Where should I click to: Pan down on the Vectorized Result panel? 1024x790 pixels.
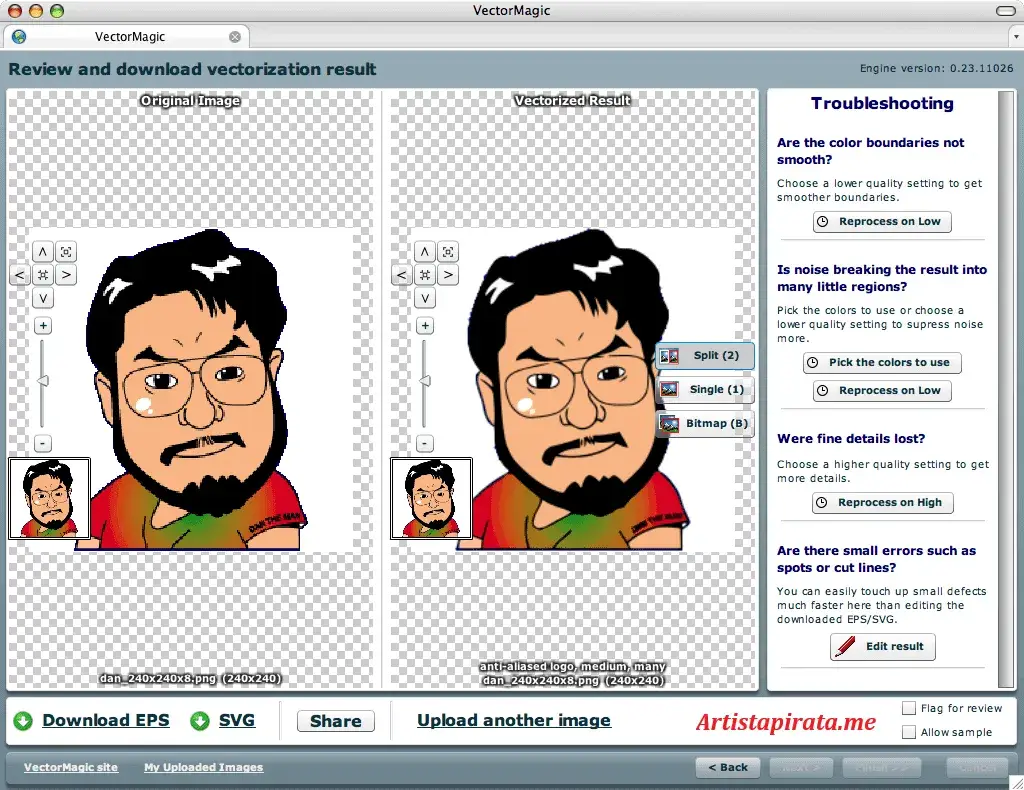click(x=425, y=297)
